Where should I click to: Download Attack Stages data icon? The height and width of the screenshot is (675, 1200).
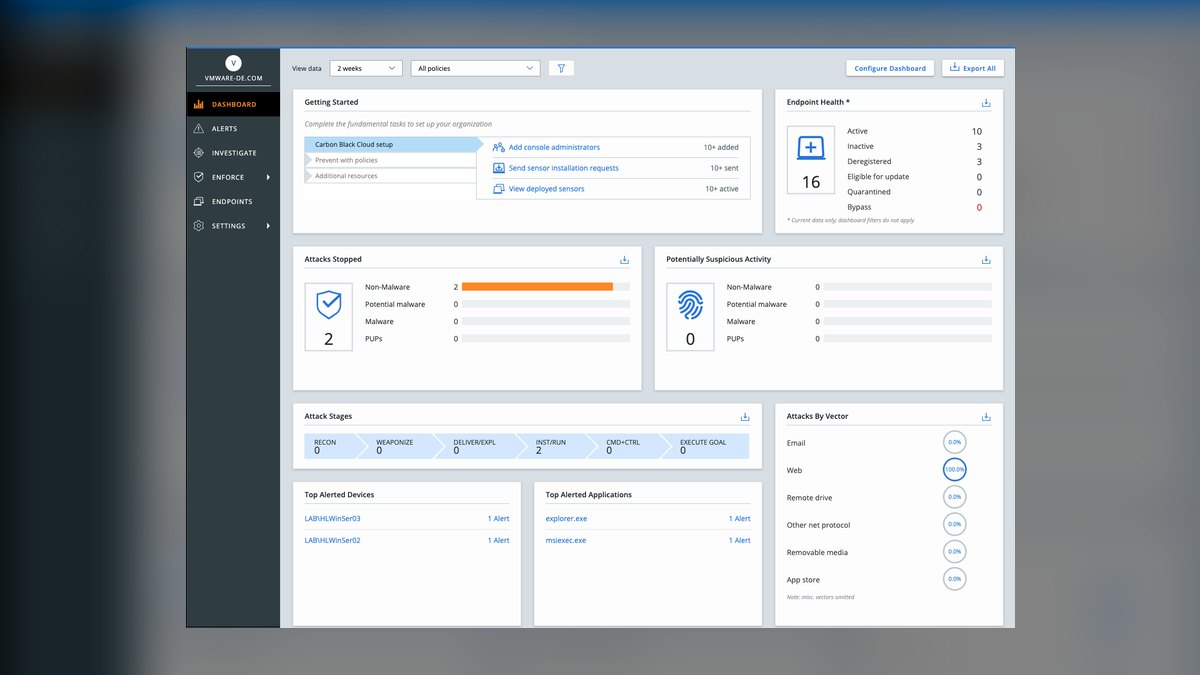[745, 416]
